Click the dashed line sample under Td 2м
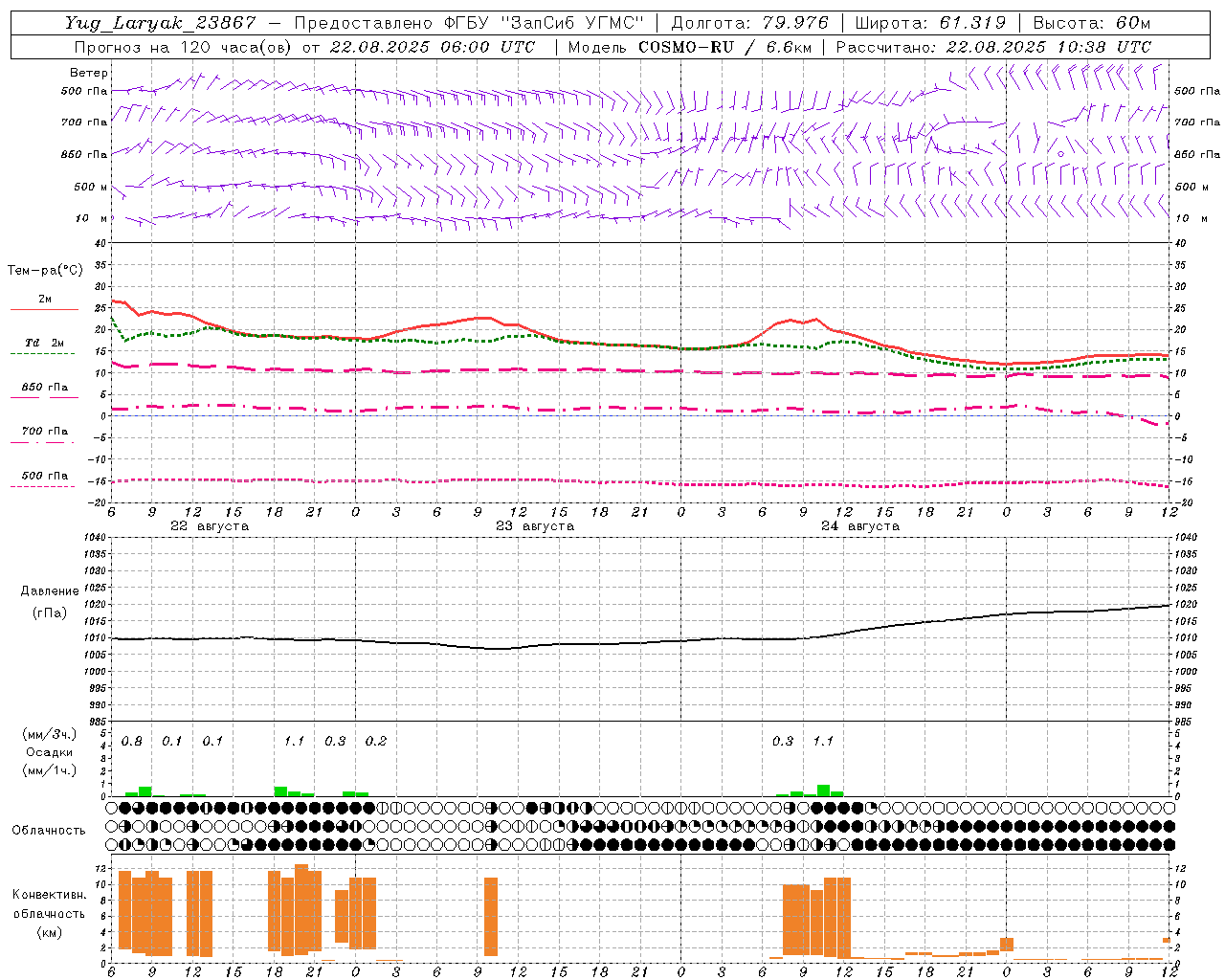The height and width of the screenshot is (980, 1225). 43,353
